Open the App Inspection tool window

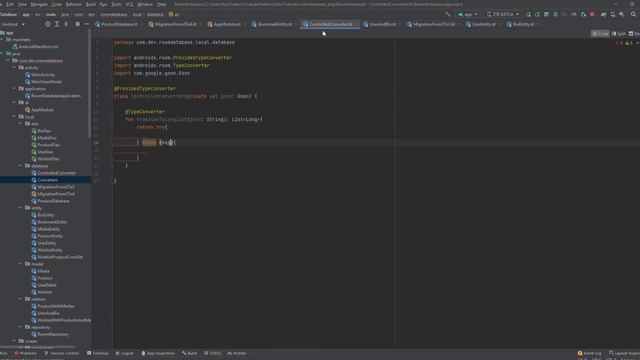158,353
